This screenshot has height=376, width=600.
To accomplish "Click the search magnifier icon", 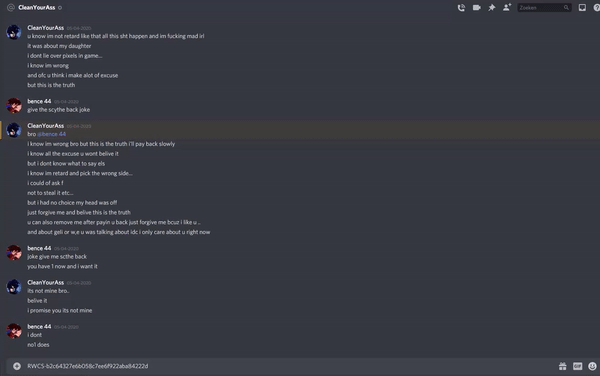I will (566, 8).
